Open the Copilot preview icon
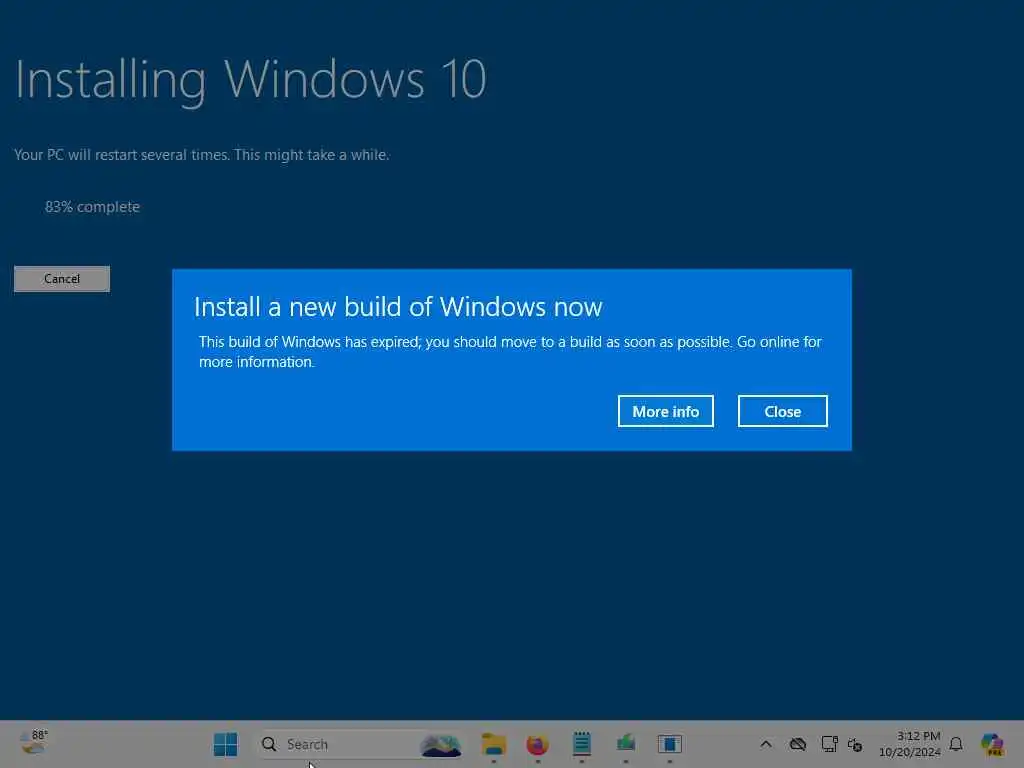This screenshot has height=768, width=1024. click(x=992, y=744)
